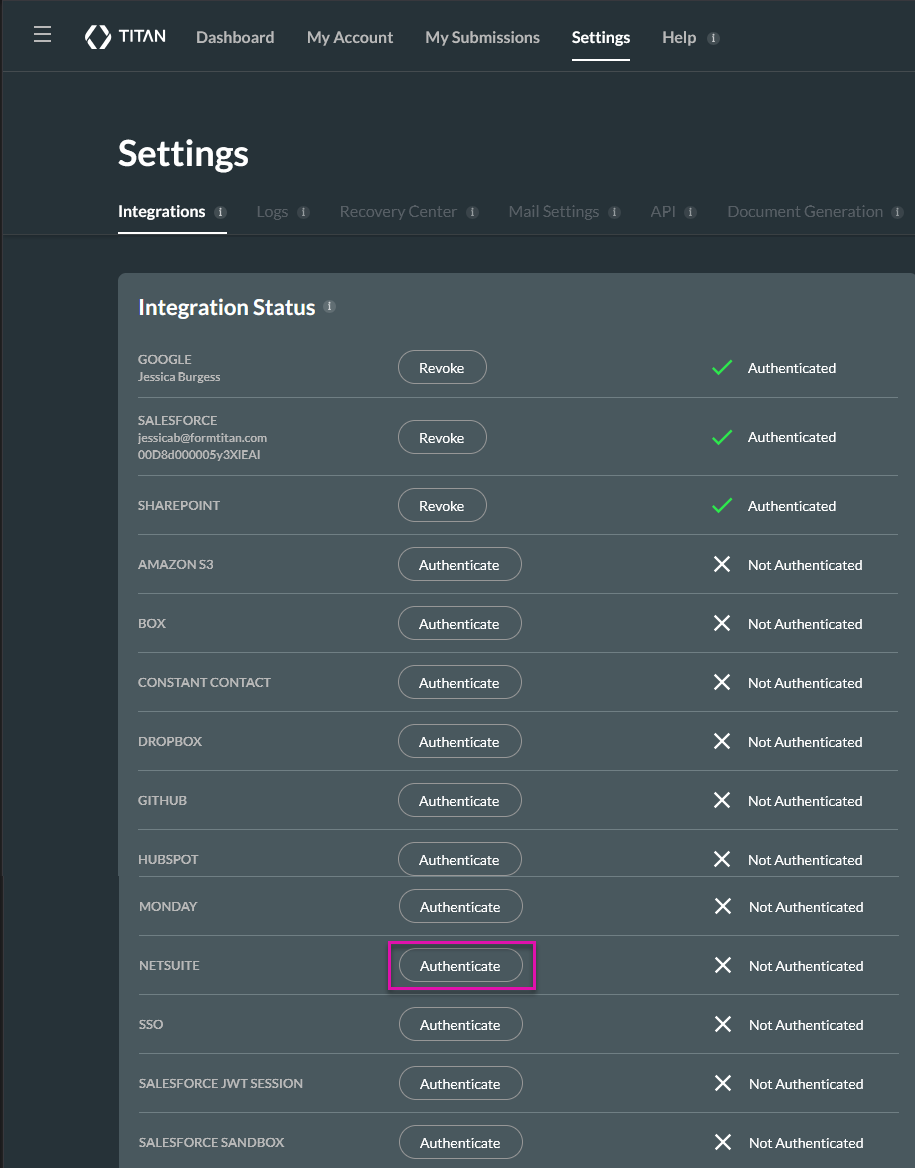Screen dimensions: 915x1168
Task: Authenticate the HubSpot integration
Action: point(459,859)
